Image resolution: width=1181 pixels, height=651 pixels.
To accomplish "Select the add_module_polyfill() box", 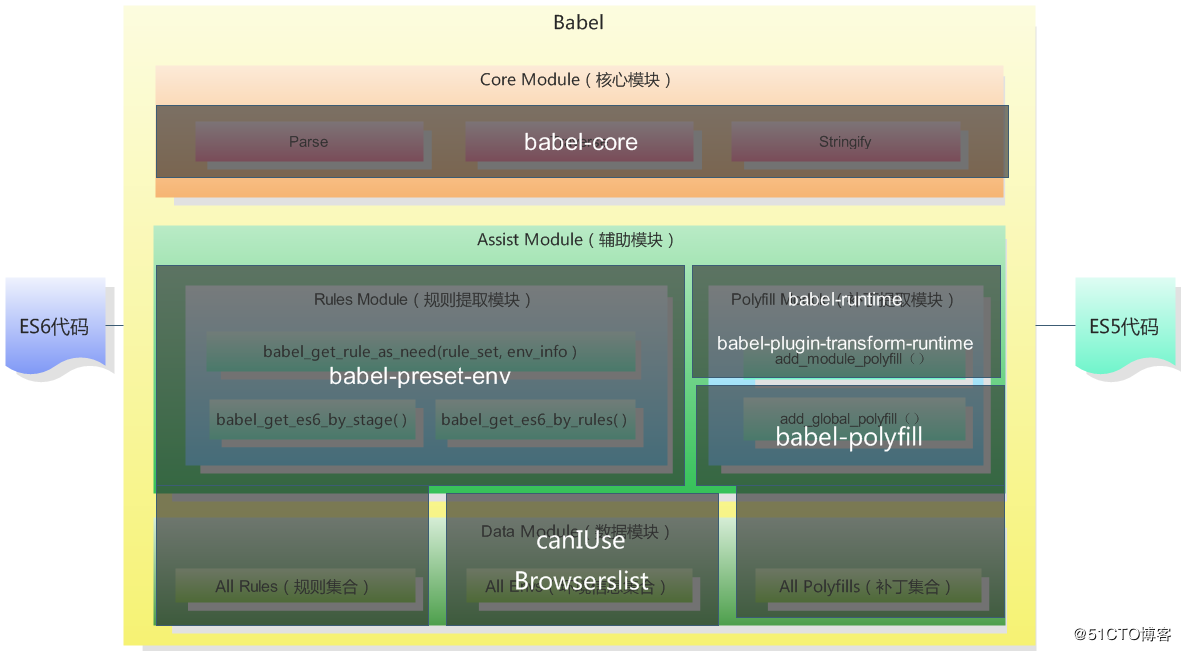I will pyautogui.click(x=850, y=360).
